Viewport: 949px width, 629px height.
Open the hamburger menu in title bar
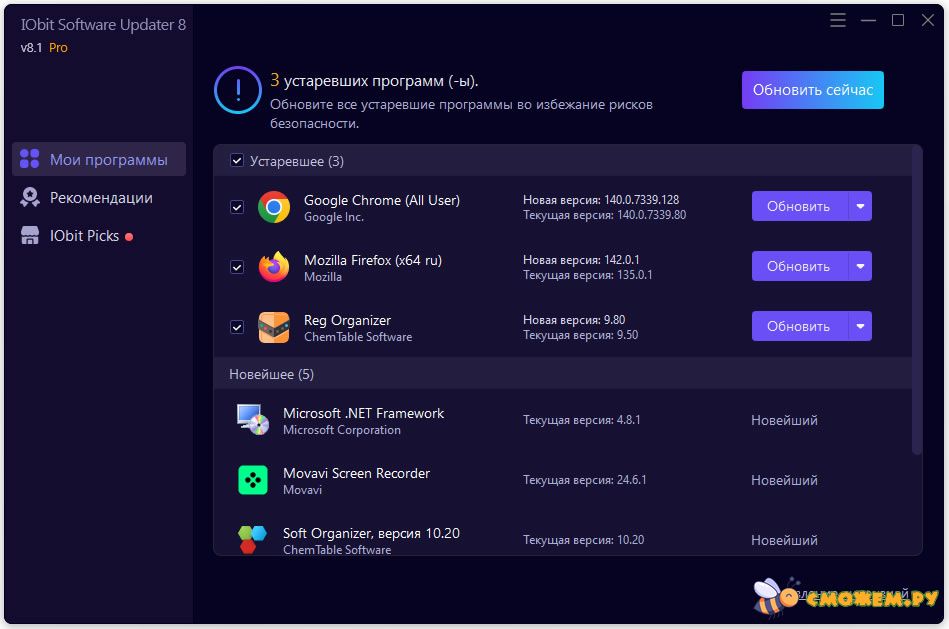[838, 20]
